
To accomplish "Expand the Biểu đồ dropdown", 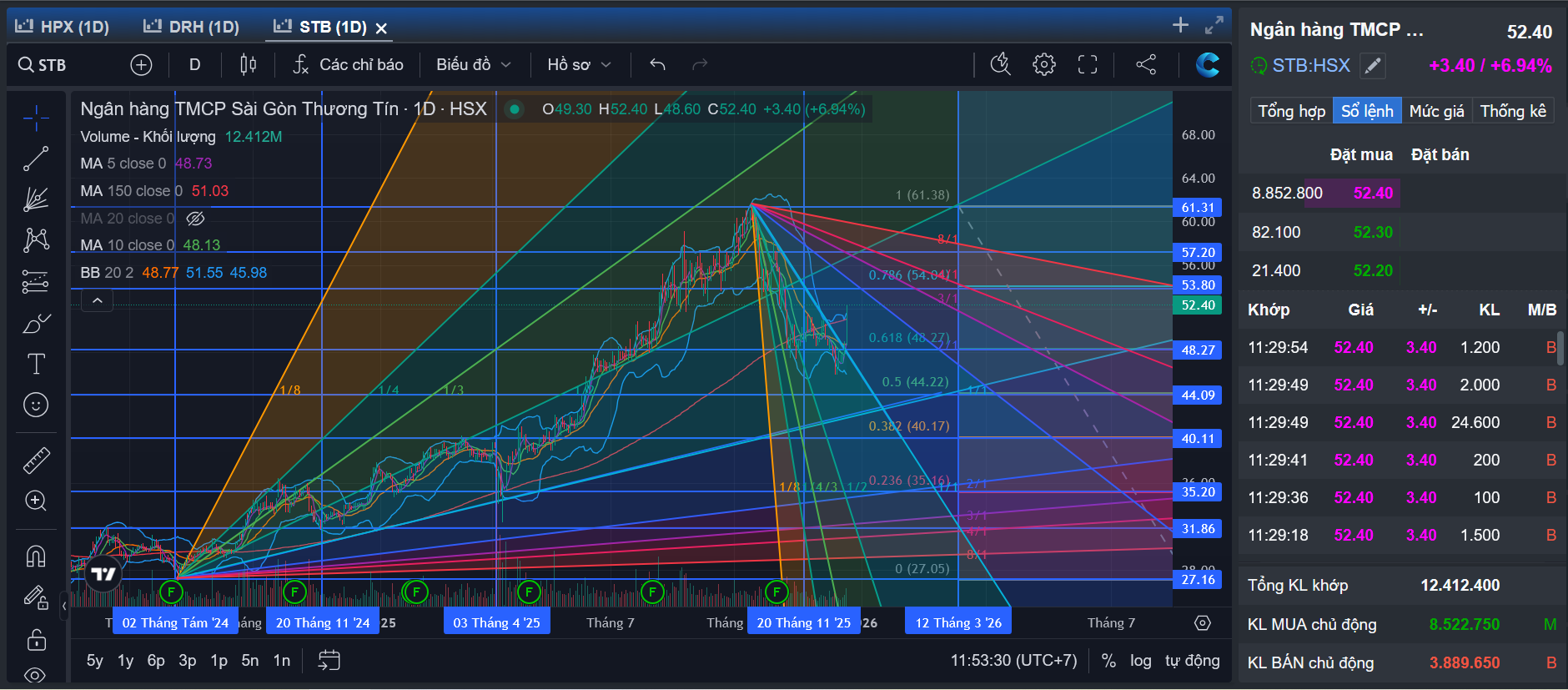I will 473,65.
